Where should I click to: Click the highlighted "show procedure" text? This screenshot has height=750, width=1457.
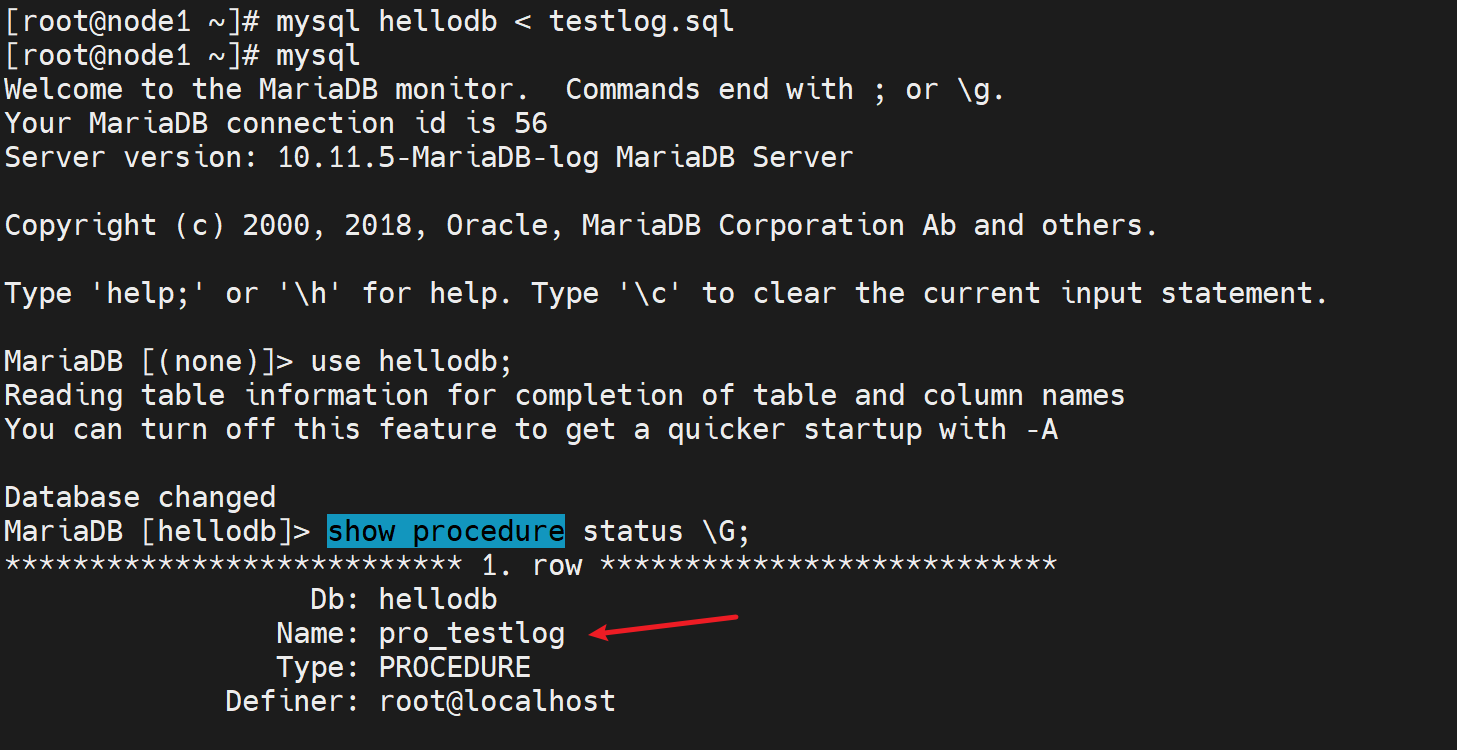[446, 531]
